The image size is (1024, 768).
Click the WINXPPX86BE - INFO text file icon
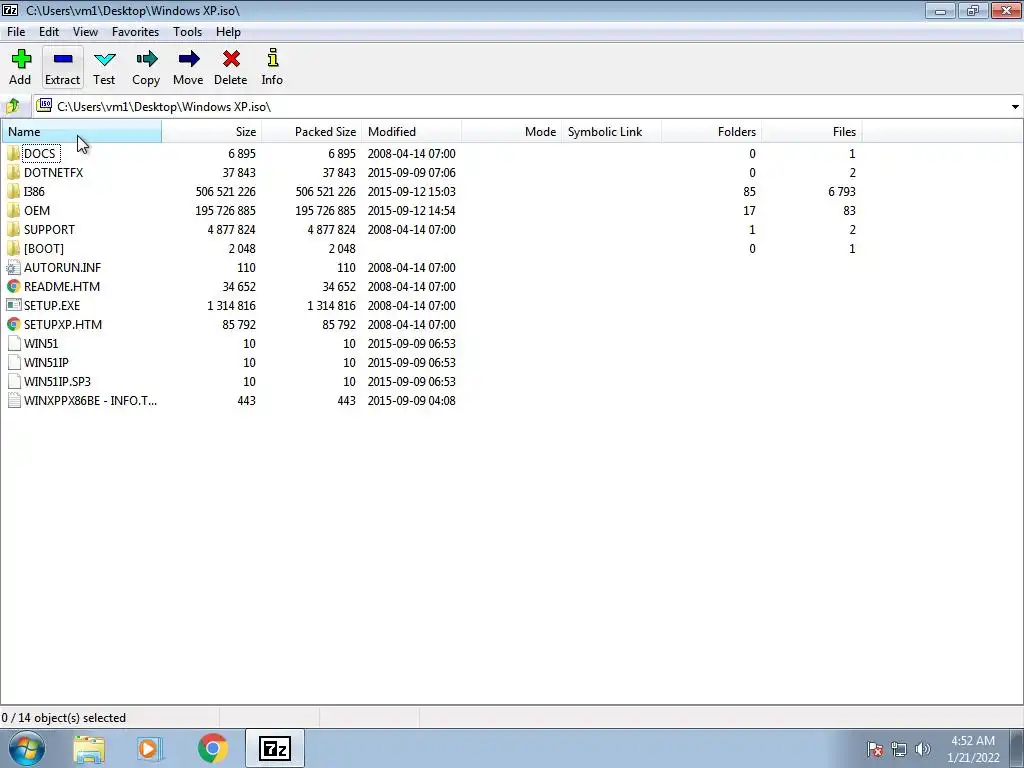pos(14,400)
